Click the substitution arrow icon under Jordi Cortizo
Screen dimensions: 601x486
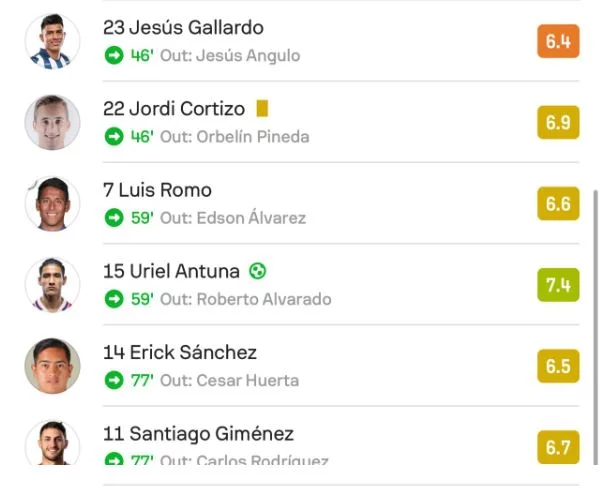click(114, 136)
